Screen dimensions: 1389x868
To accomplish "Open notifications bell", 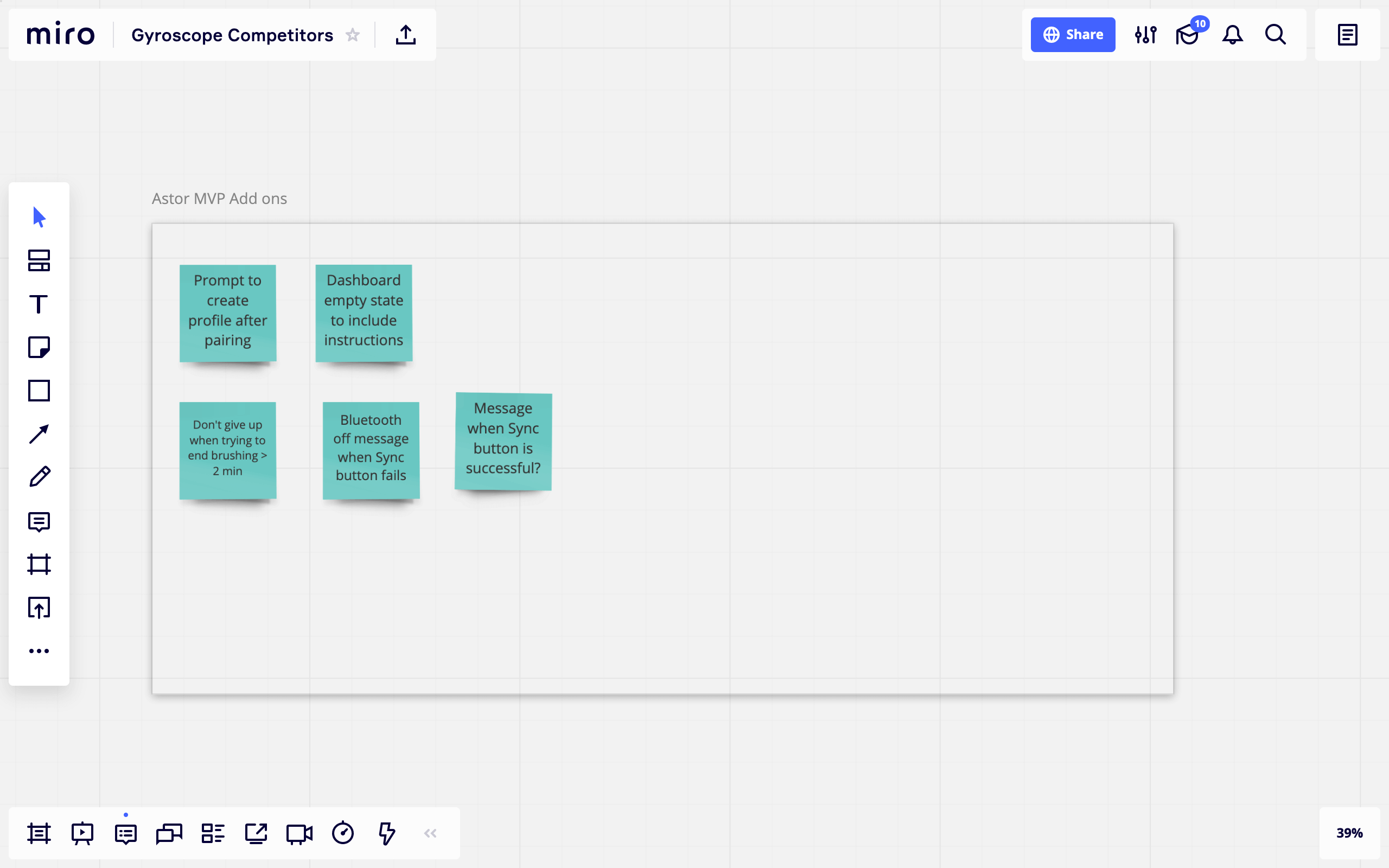I will [x=1232, y=34].
